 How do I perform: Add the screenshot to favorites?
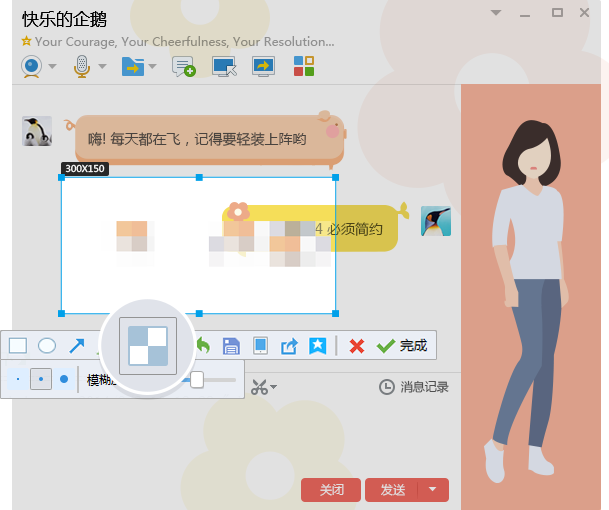318,346
